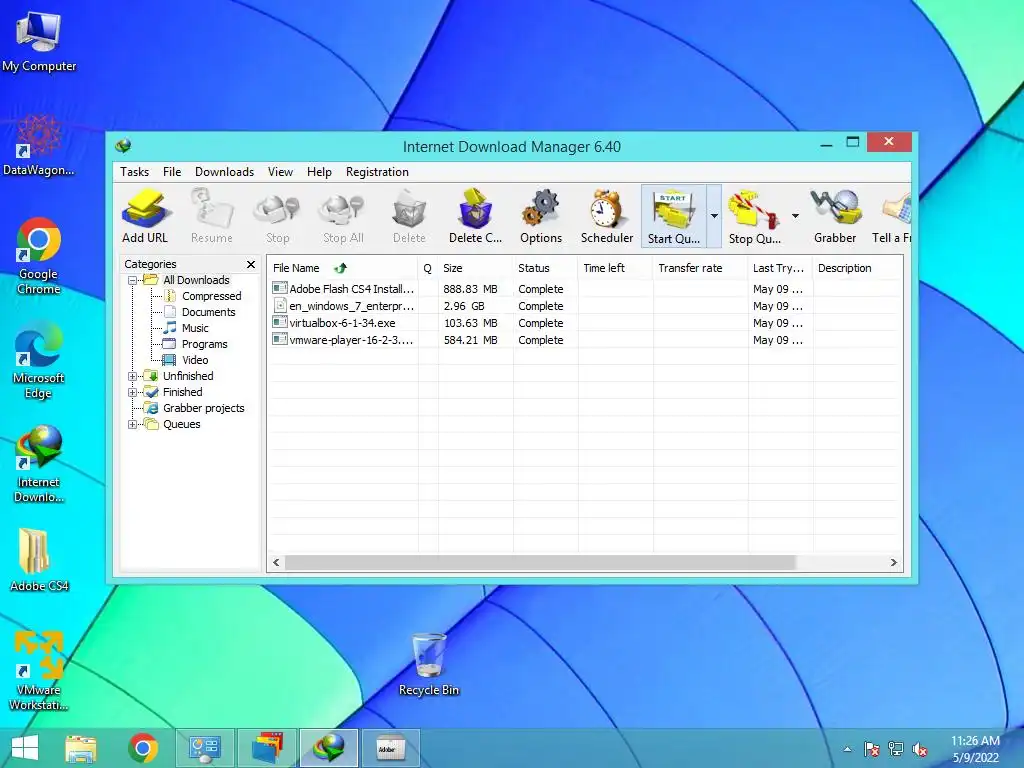Open File Explorer from the taskbar

click(x=80, y=748)
